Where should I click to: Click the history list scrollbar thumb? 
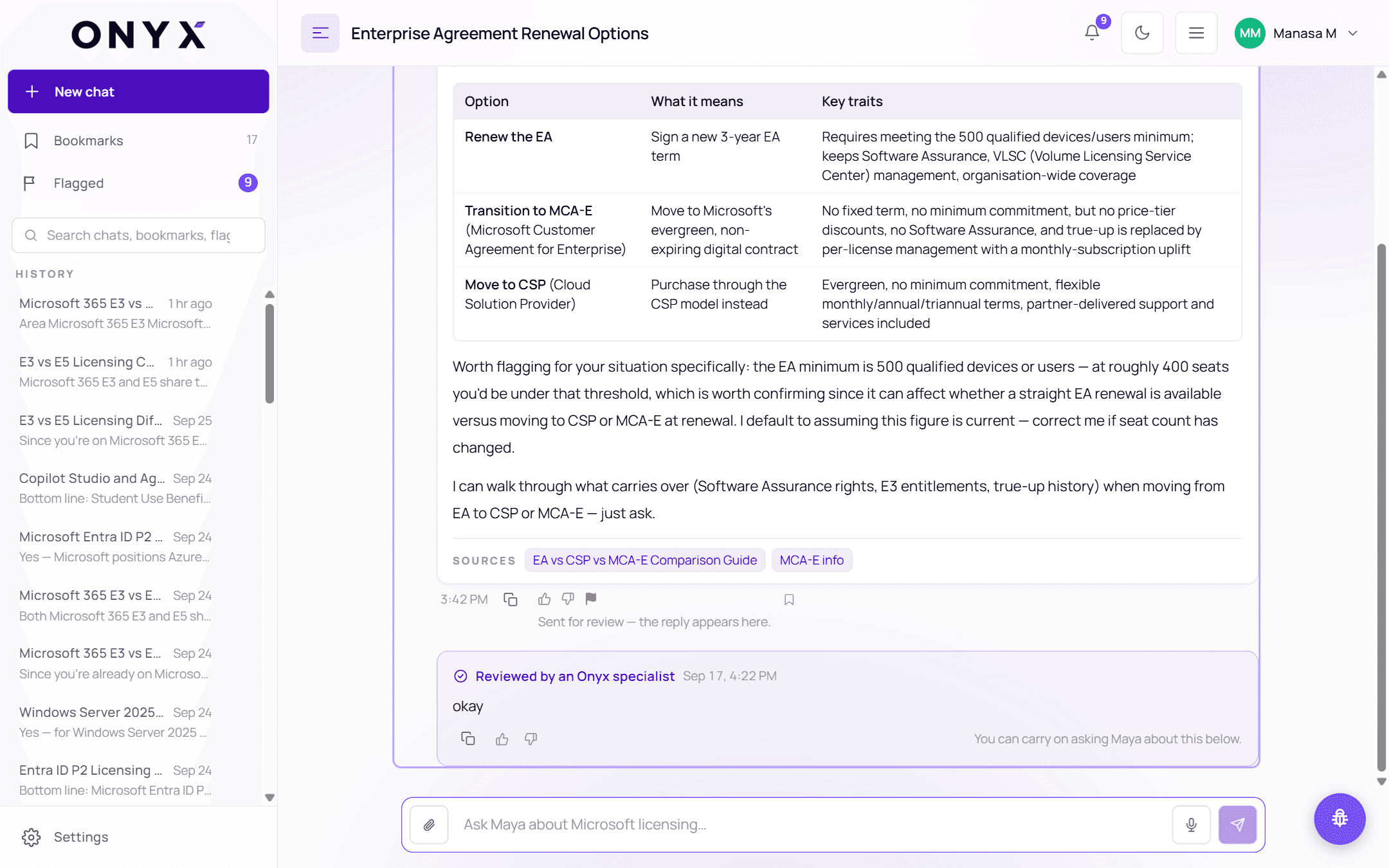[269, 354]
